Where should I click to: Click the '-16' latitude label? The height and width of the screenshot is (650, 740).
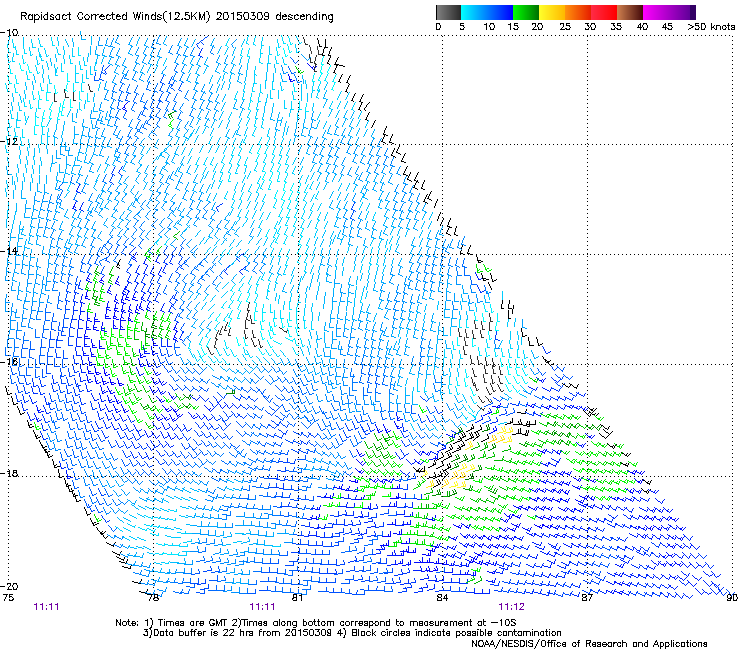click(x=9, y=362)
